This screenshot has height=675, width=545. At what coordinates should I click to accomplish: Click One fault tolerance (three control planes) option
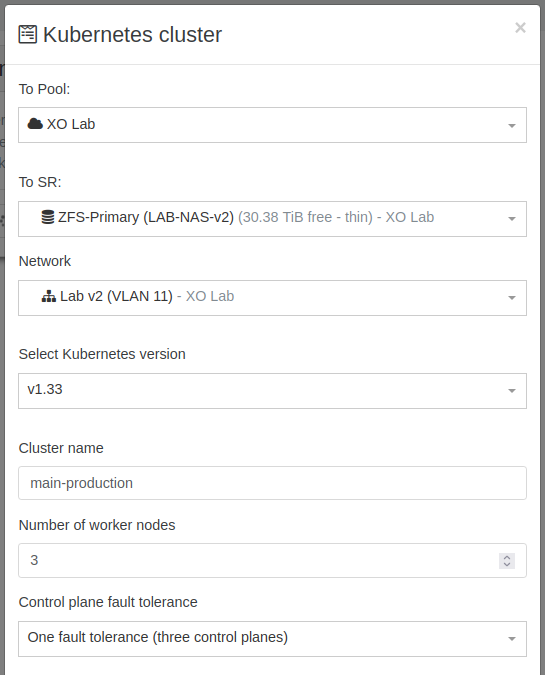158,637
